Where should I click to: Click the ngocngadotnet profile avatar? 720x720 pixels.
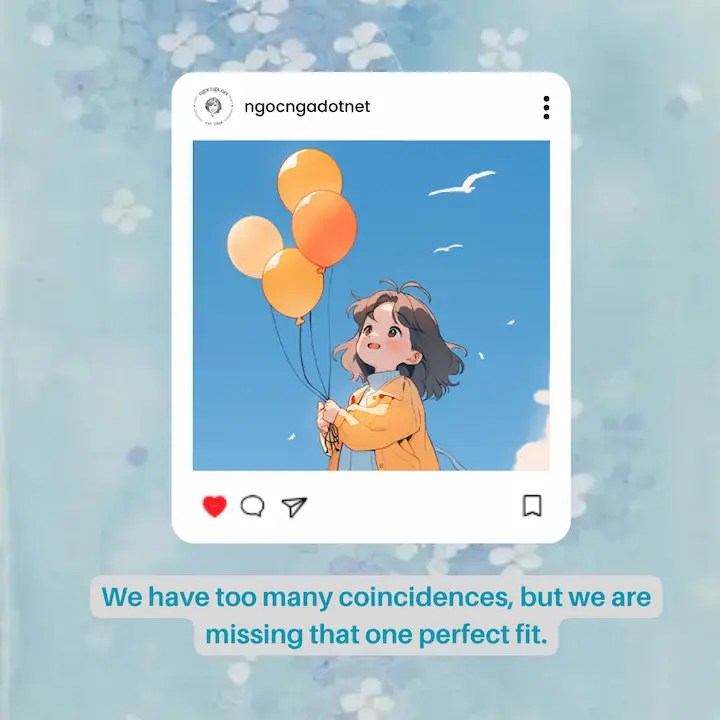[213, 107]
